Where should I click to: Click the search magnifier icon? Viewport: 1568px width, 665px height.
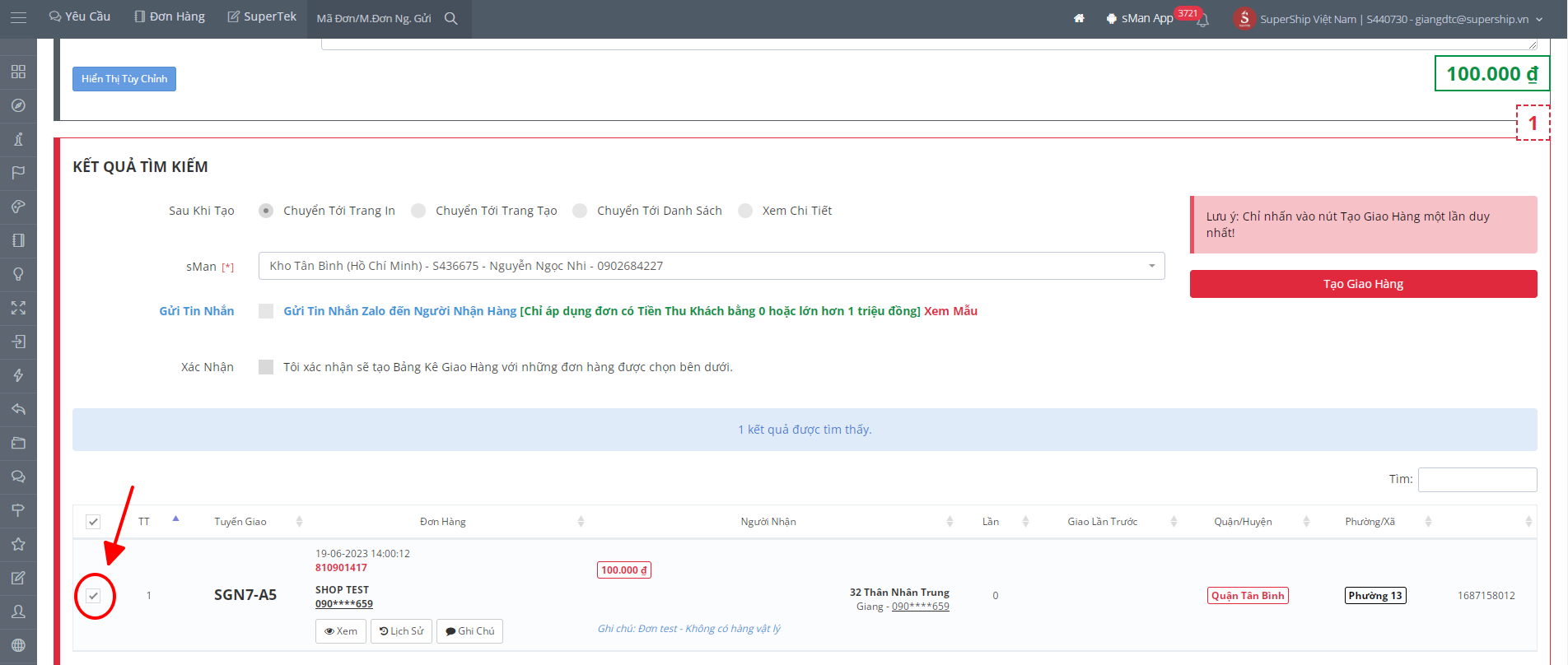pos(451,18)
